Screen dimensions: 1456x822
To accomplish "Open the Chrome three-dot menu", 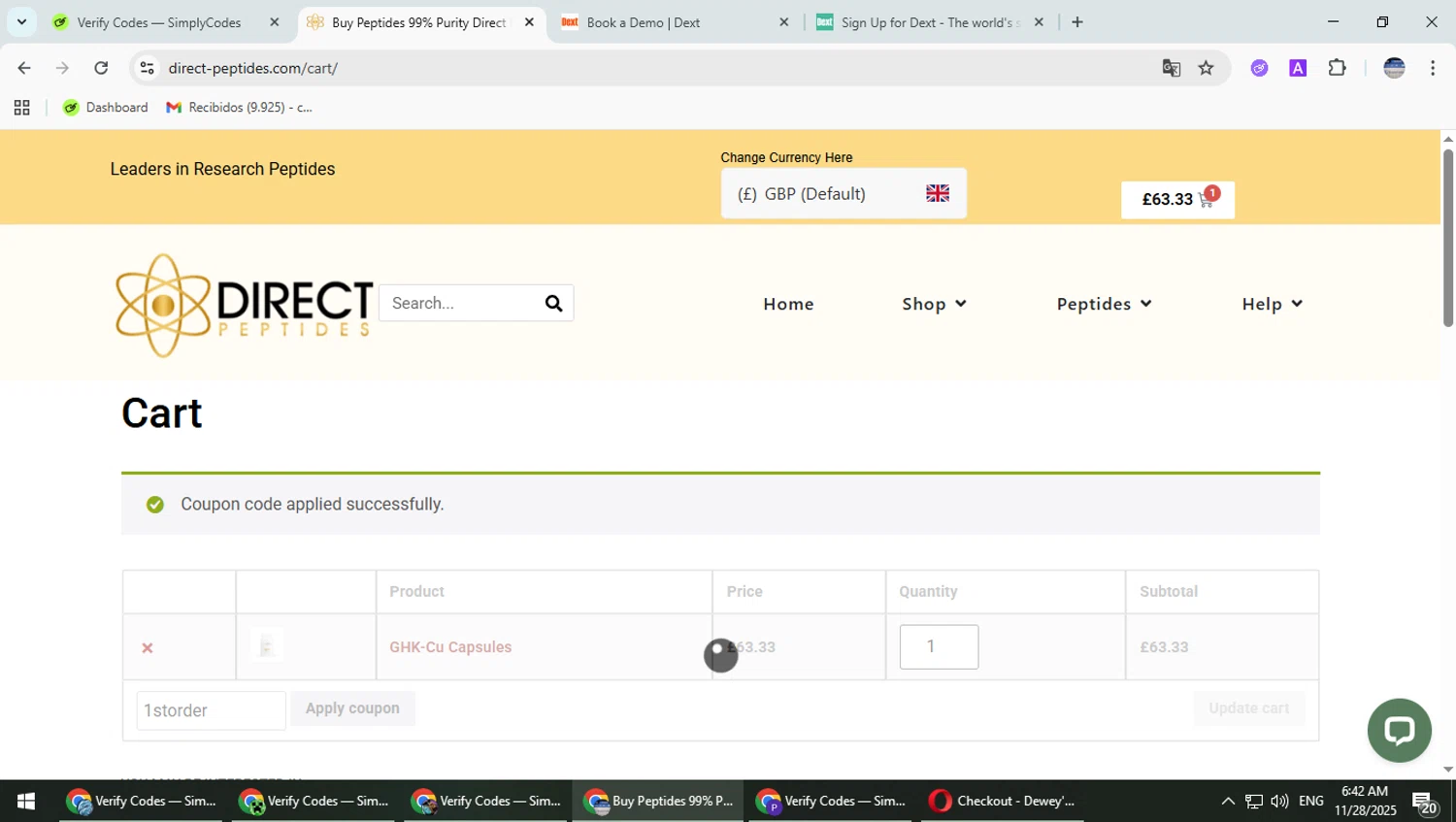I will coord(1433,68).
